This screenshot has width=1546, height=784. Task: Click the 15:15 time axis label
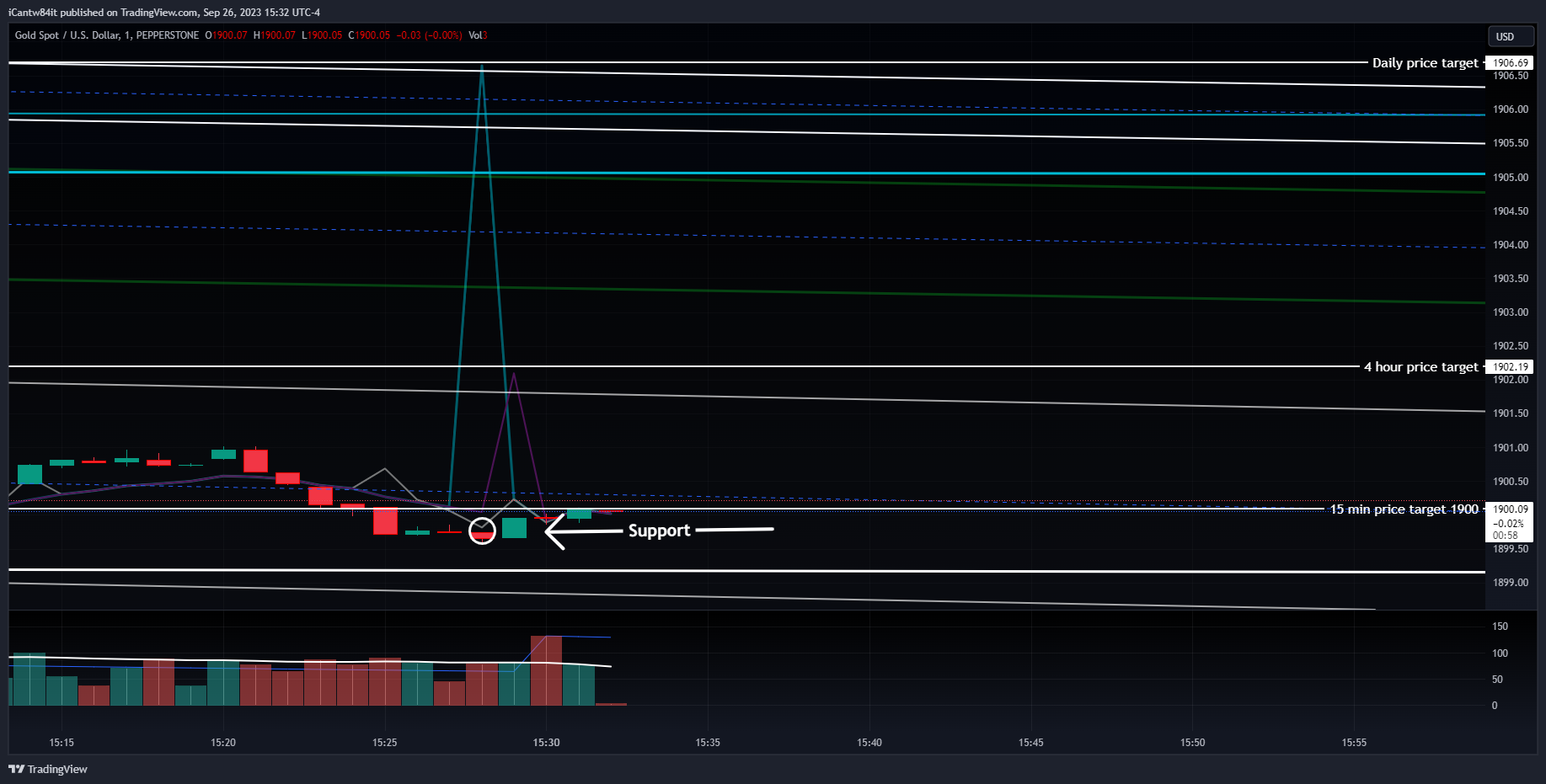(62, 743)
